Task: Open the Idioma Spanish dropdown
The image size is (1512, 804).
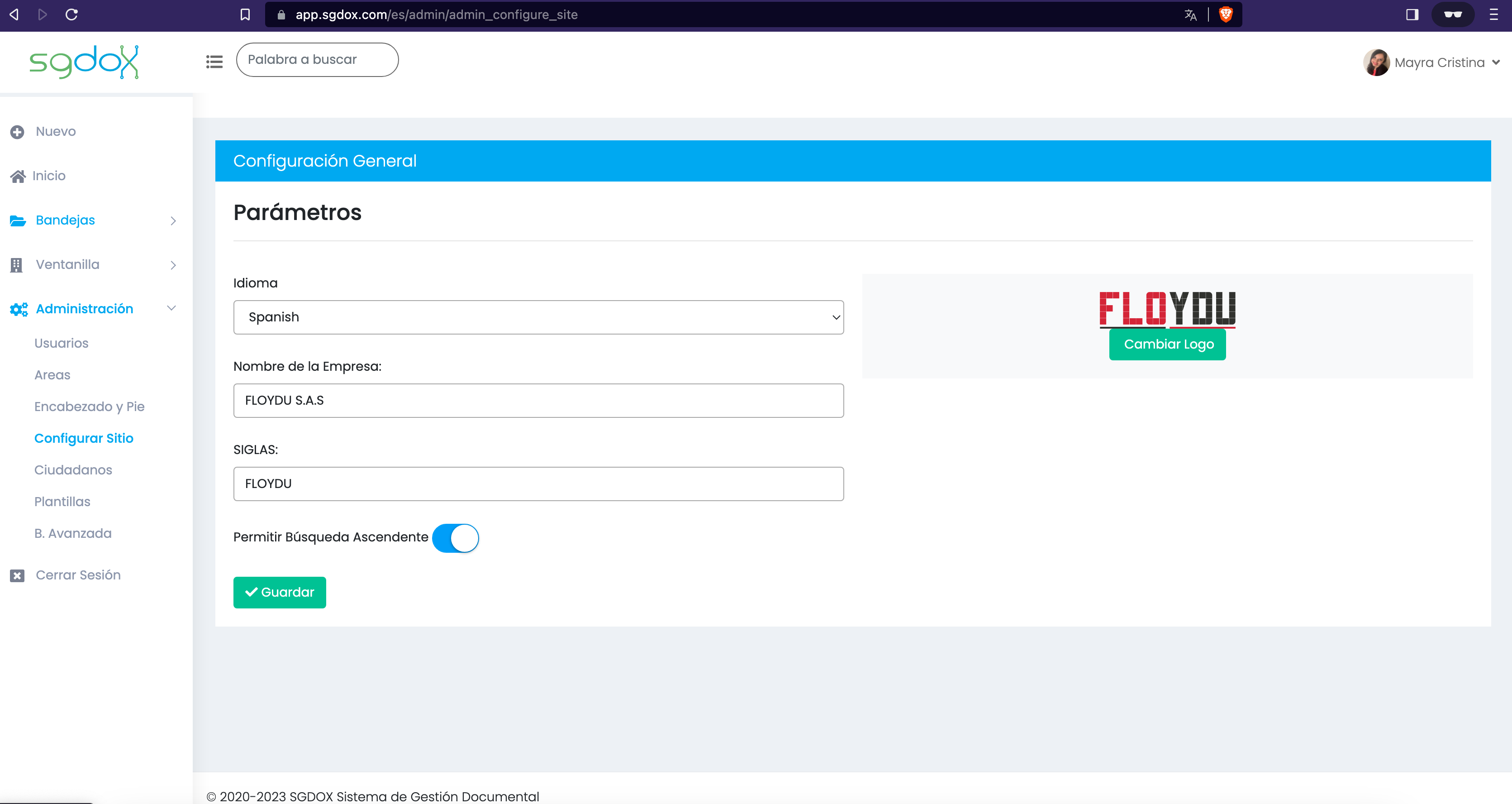Action: [538, 317]
